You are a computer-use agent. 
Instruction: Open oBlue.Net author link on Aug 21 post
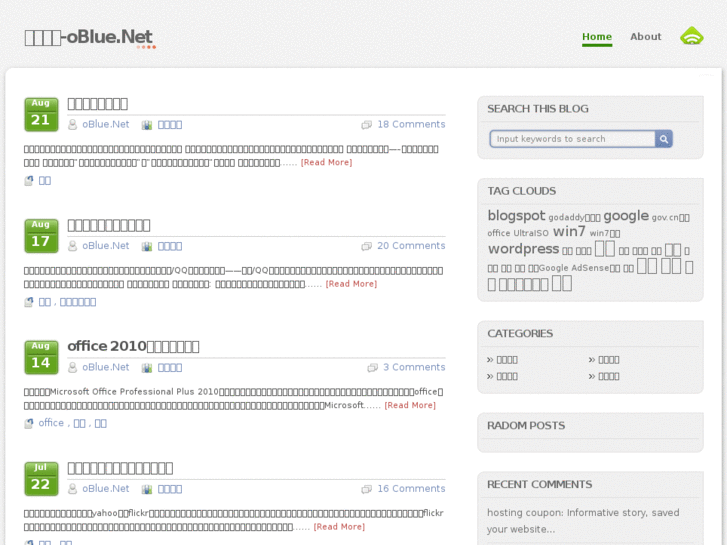pos(106,124)
